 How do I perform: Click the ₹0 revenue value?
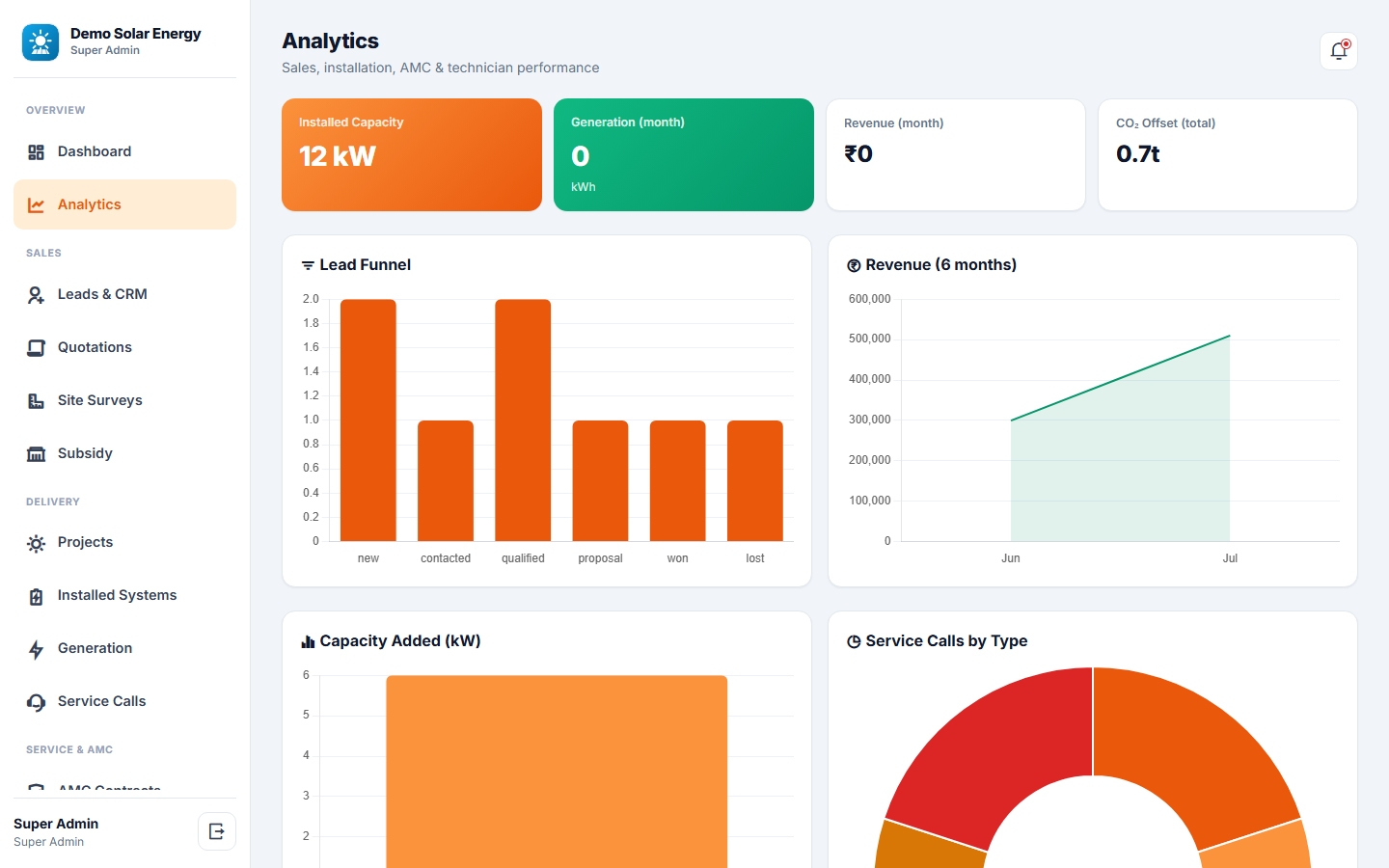point(858,154)
